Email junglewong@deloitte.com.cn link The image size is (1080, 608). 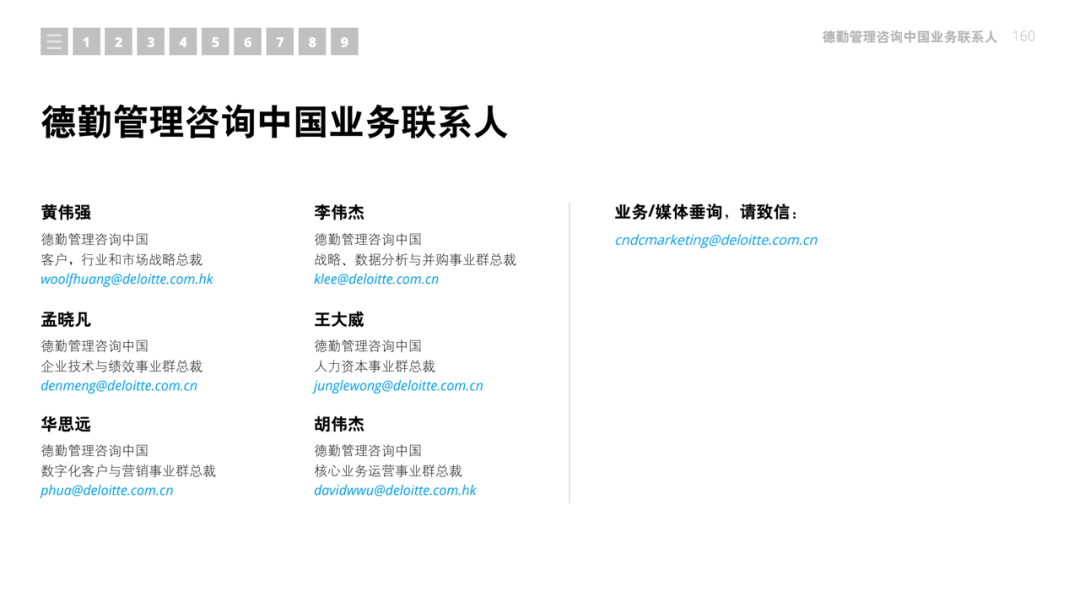(x=398, y=386)
